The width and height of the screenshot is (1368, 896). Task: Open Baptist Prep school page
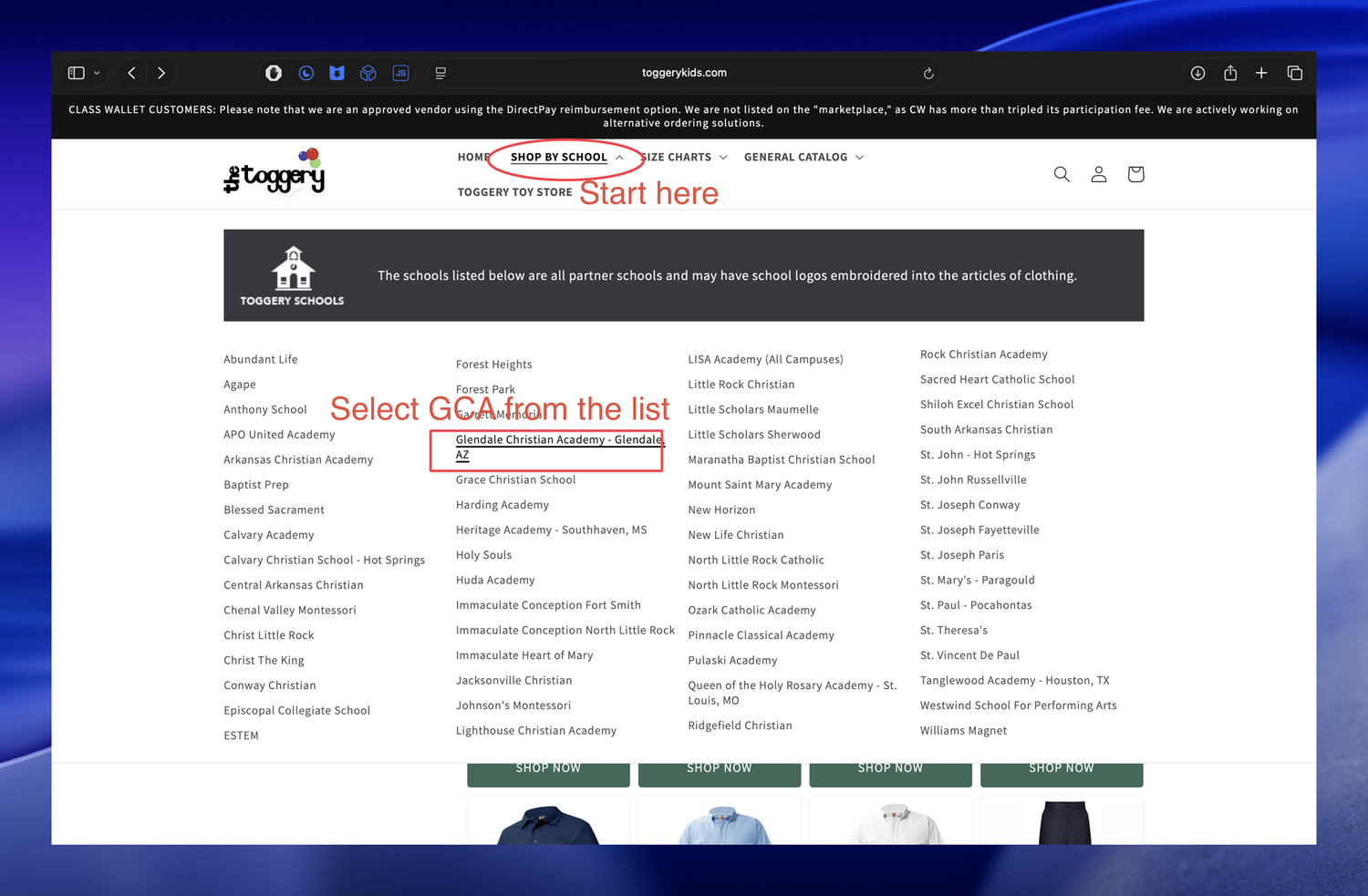click(256, 485)
